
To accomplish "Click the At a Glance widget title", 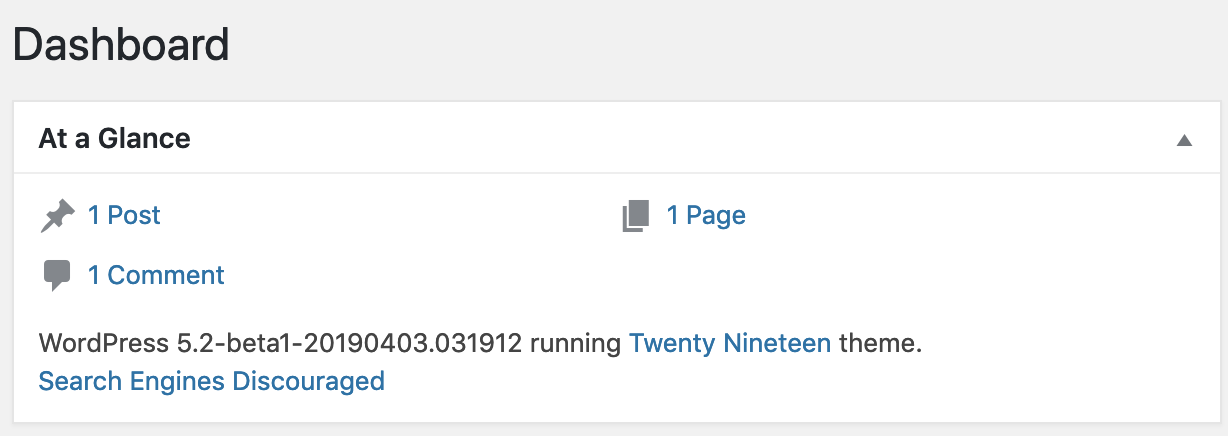I will pos(114,139).
